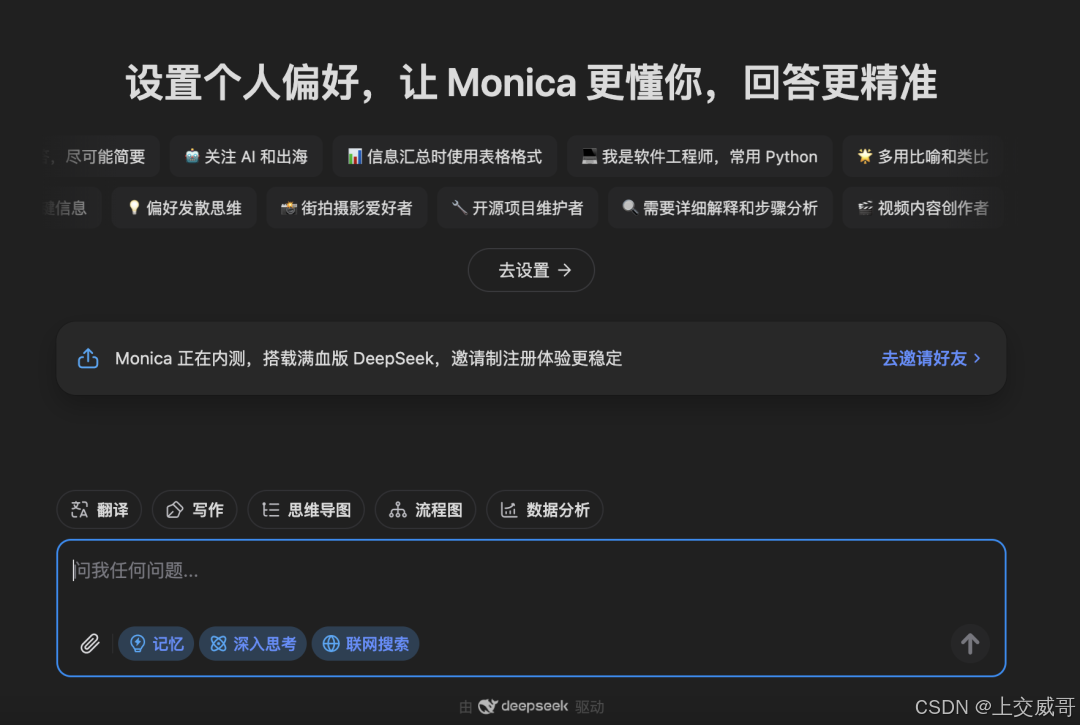Open the 去邀请好友 link
Viewport: 1080px width, 725px height.
pyautogui.click(x=931, y=358)
